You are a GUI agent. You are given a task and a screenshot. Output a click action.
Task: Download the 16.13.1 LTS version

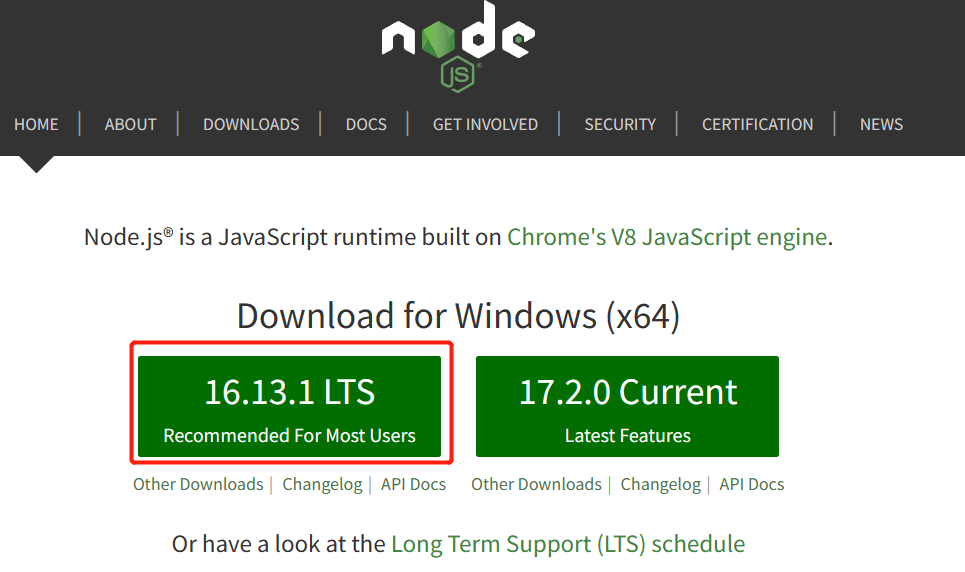pos(289,406)
